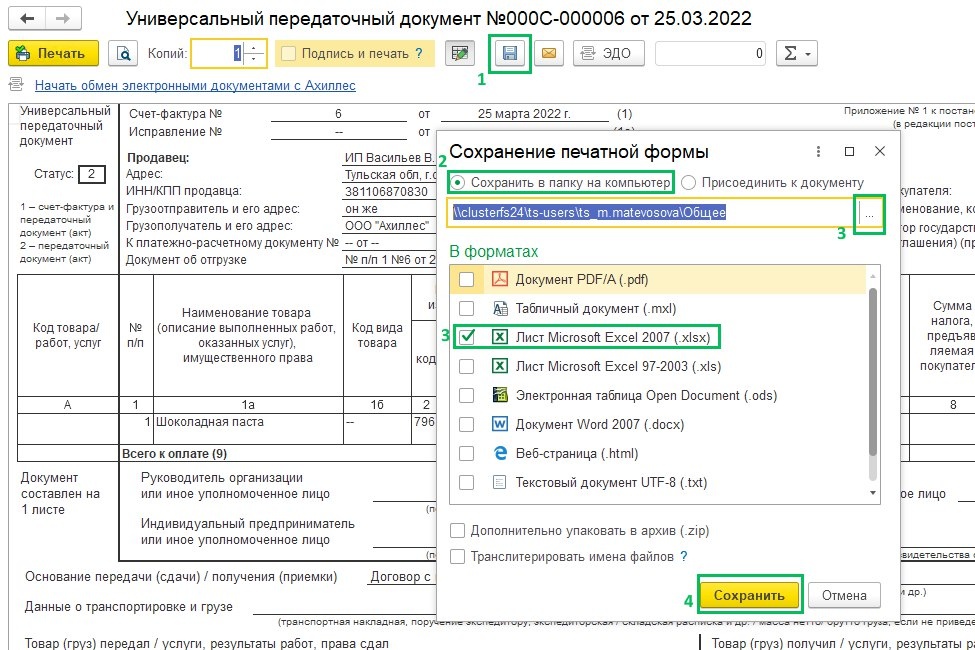The image size is (975, 650).
Task: Check Текстовый документ UTF-8 (.txt) checkbox
Action: coord(466,483)
